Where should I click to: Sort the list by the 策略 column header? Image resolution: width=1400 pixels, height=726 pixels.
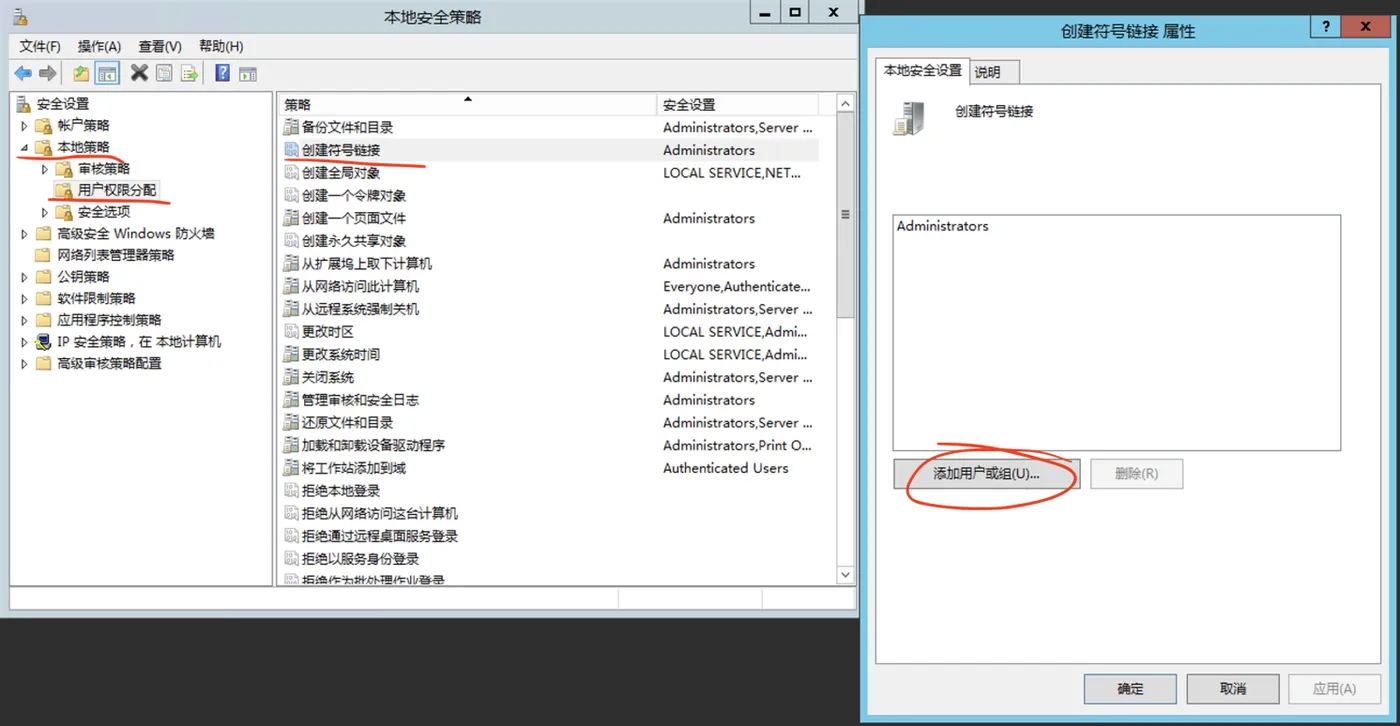pyautogui.click(x=466, y=104)
